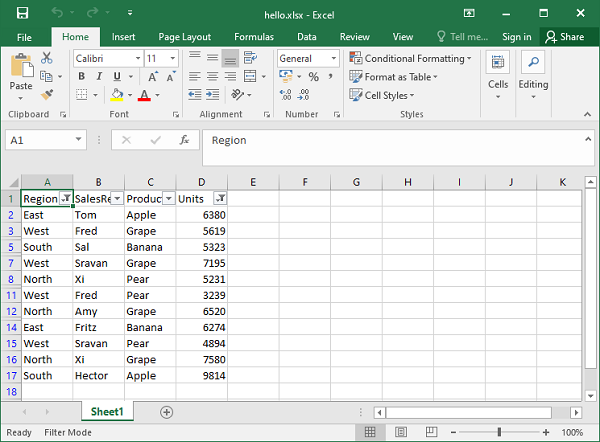This screenshot has width=600, height=442.
Task: Toggle Italic formatting
Action: (x=99, y=77)
